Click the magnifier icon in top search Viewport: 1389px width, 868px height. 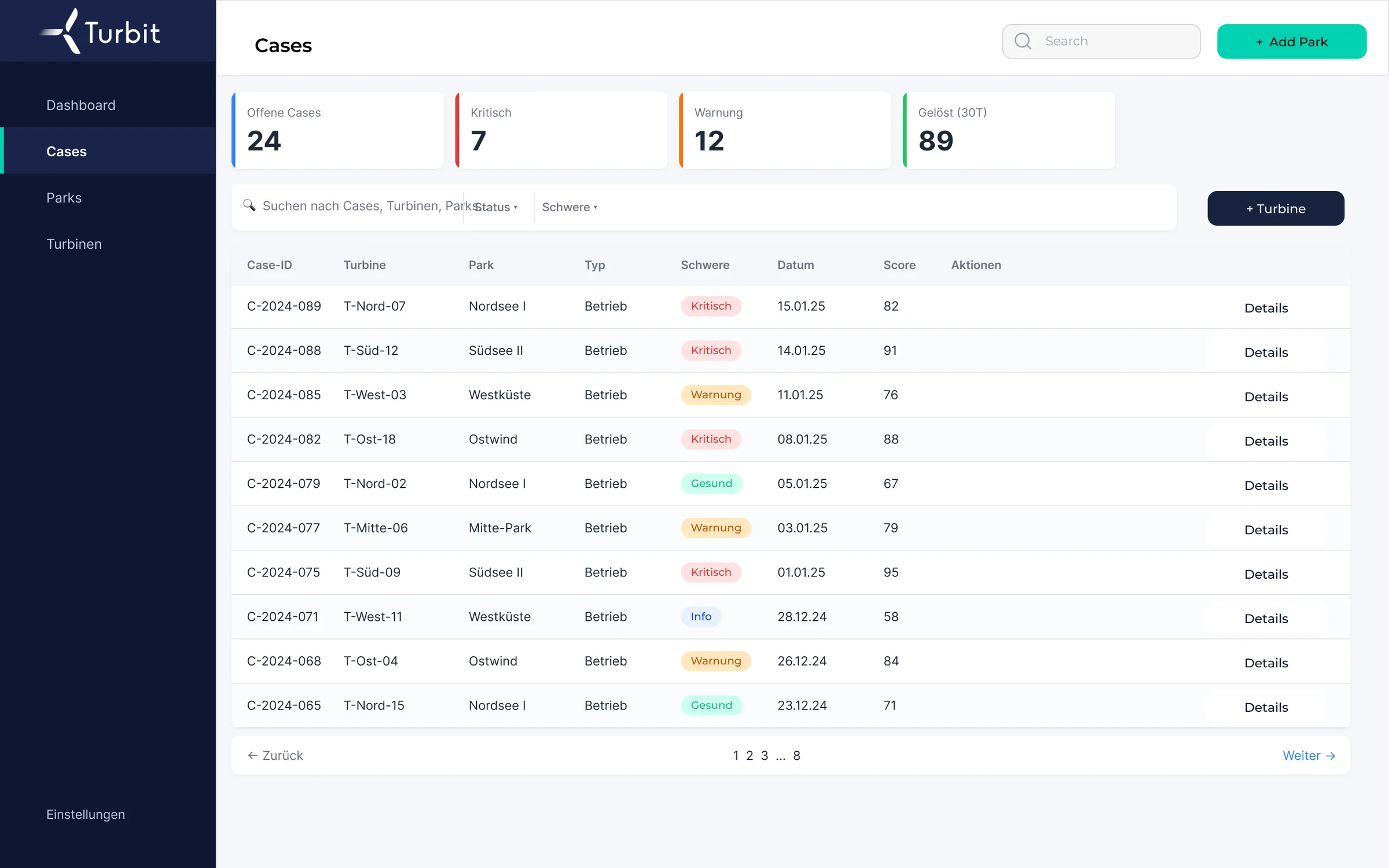point(1023,41)
